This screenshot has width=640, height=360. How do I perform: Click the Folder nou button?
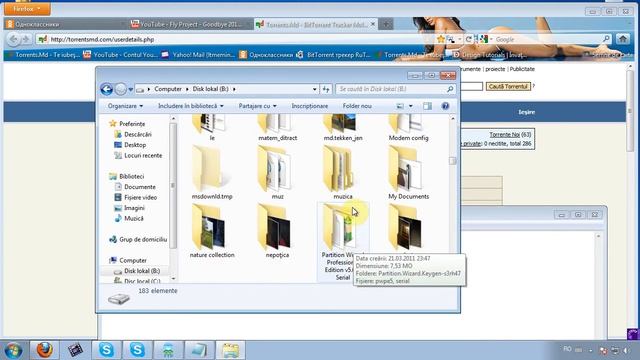pyautogui.click(x=357, y=106)
